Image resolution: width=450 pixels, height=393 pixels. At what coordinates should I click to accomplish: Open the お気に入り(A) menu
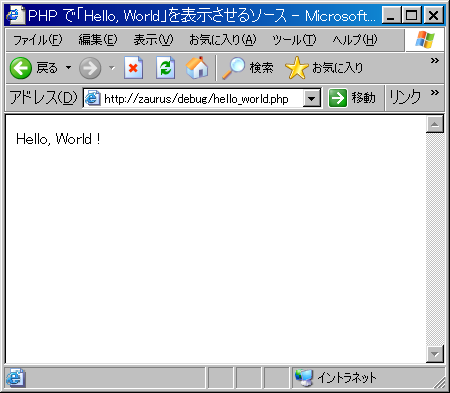click(x=223, y=40)
